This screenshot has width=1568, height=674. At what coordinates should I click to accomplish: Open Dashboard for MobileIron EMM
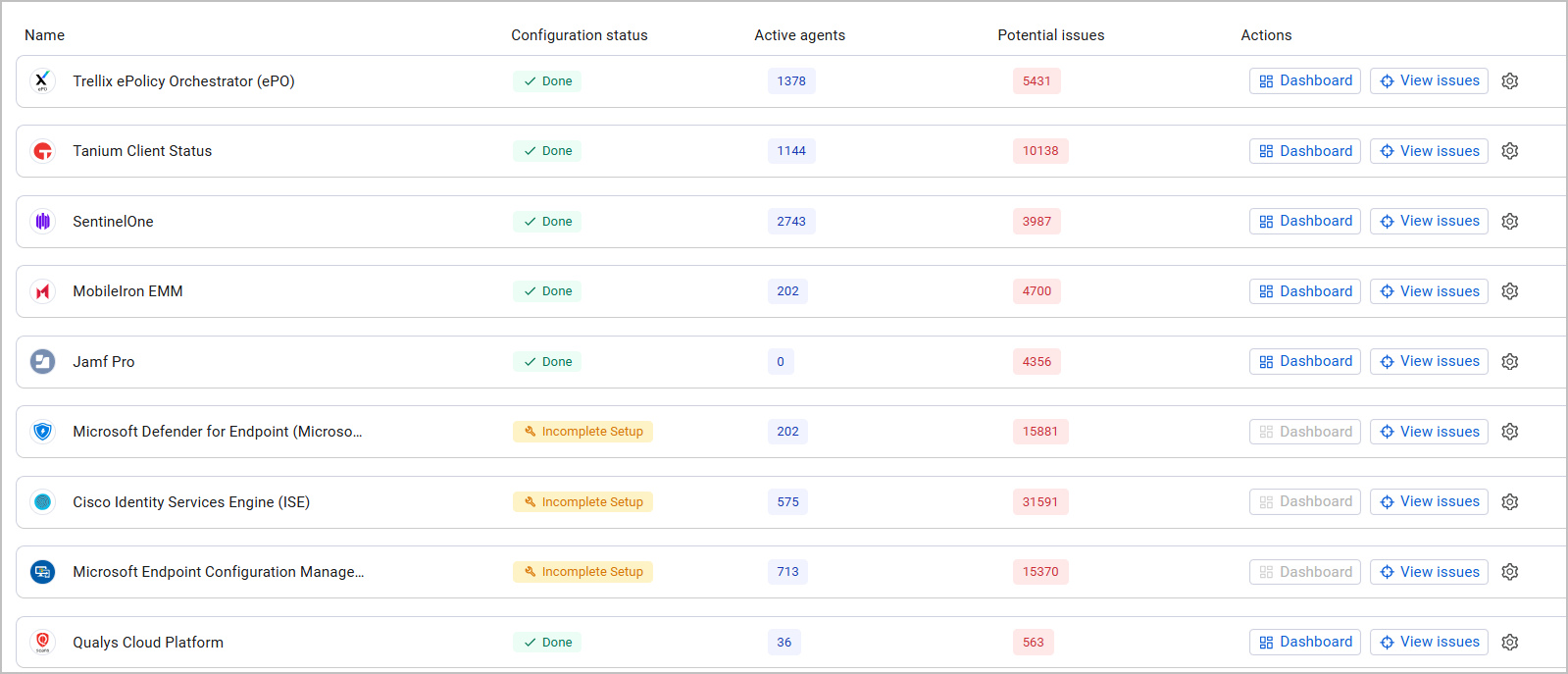pos(1305,291)
